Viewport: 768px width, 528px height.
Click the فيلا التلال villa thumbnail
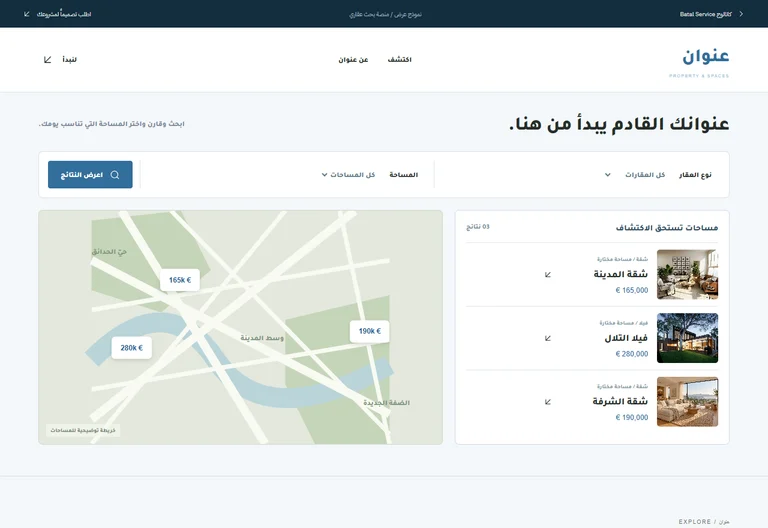pos(687,338)
